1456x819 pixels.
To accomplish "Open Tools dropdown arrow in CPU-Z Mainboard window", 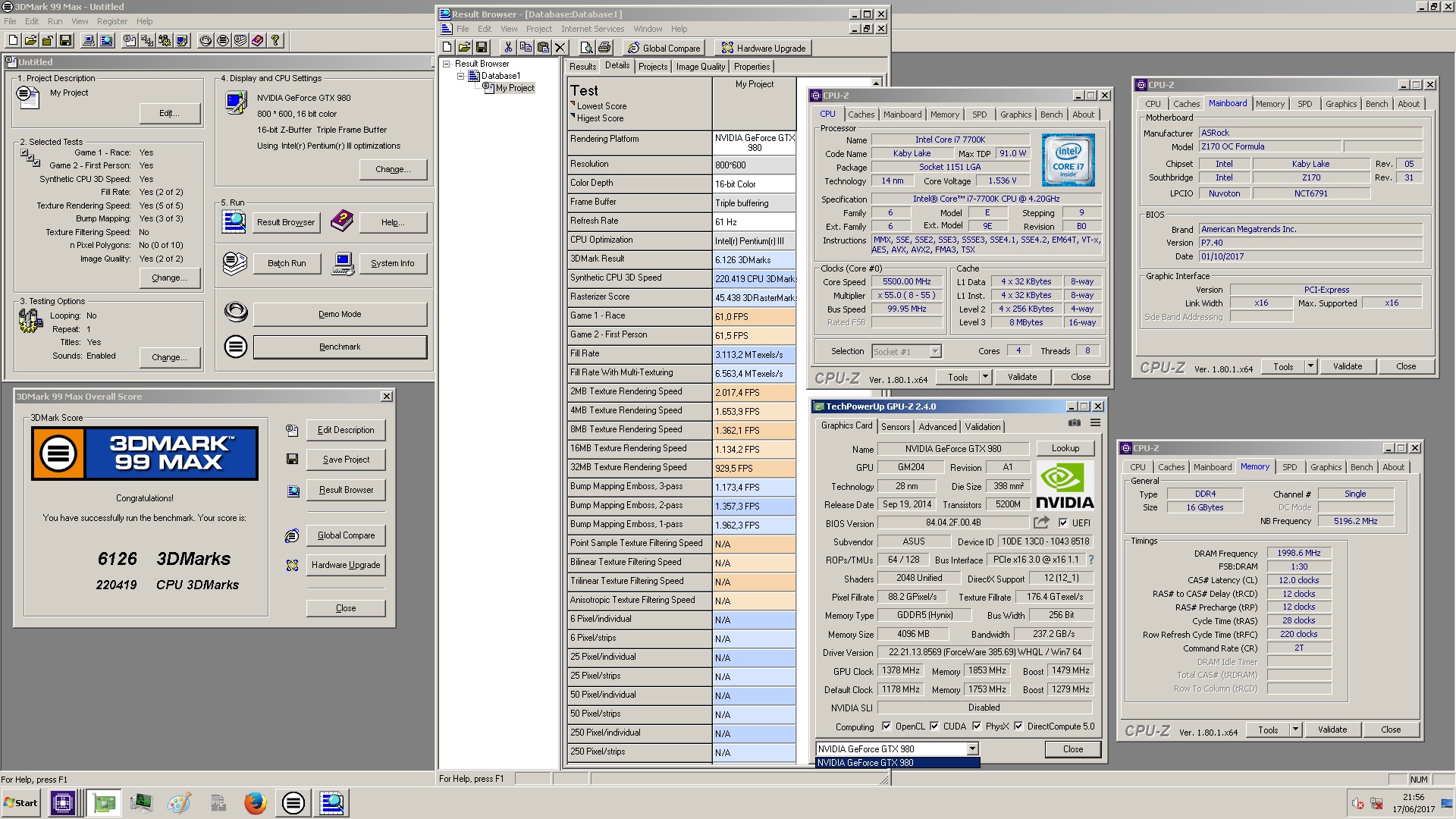I will tap(1310, 366).
